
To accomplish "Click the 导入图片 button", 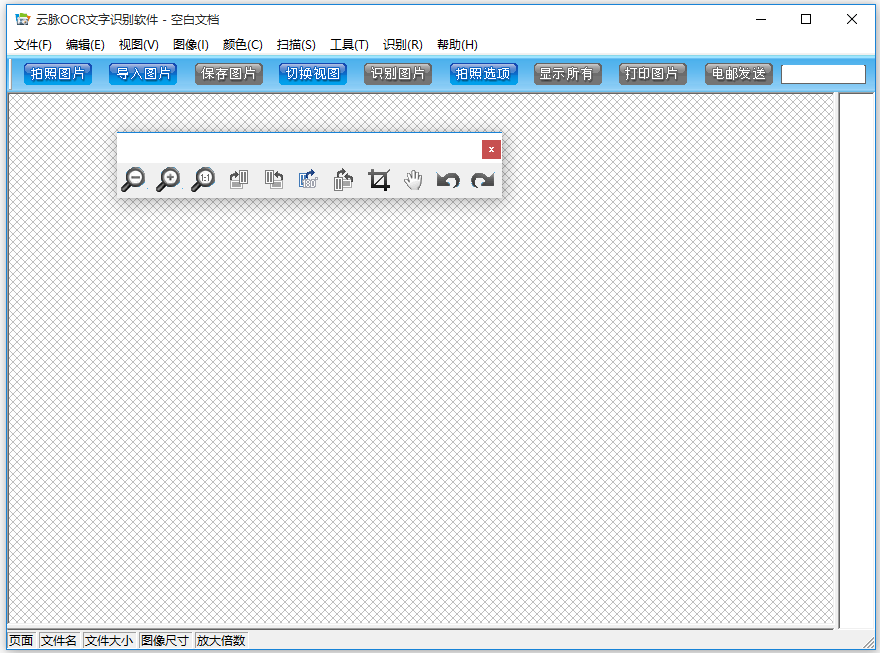I will pyautogui.click(x=143, y=73).
